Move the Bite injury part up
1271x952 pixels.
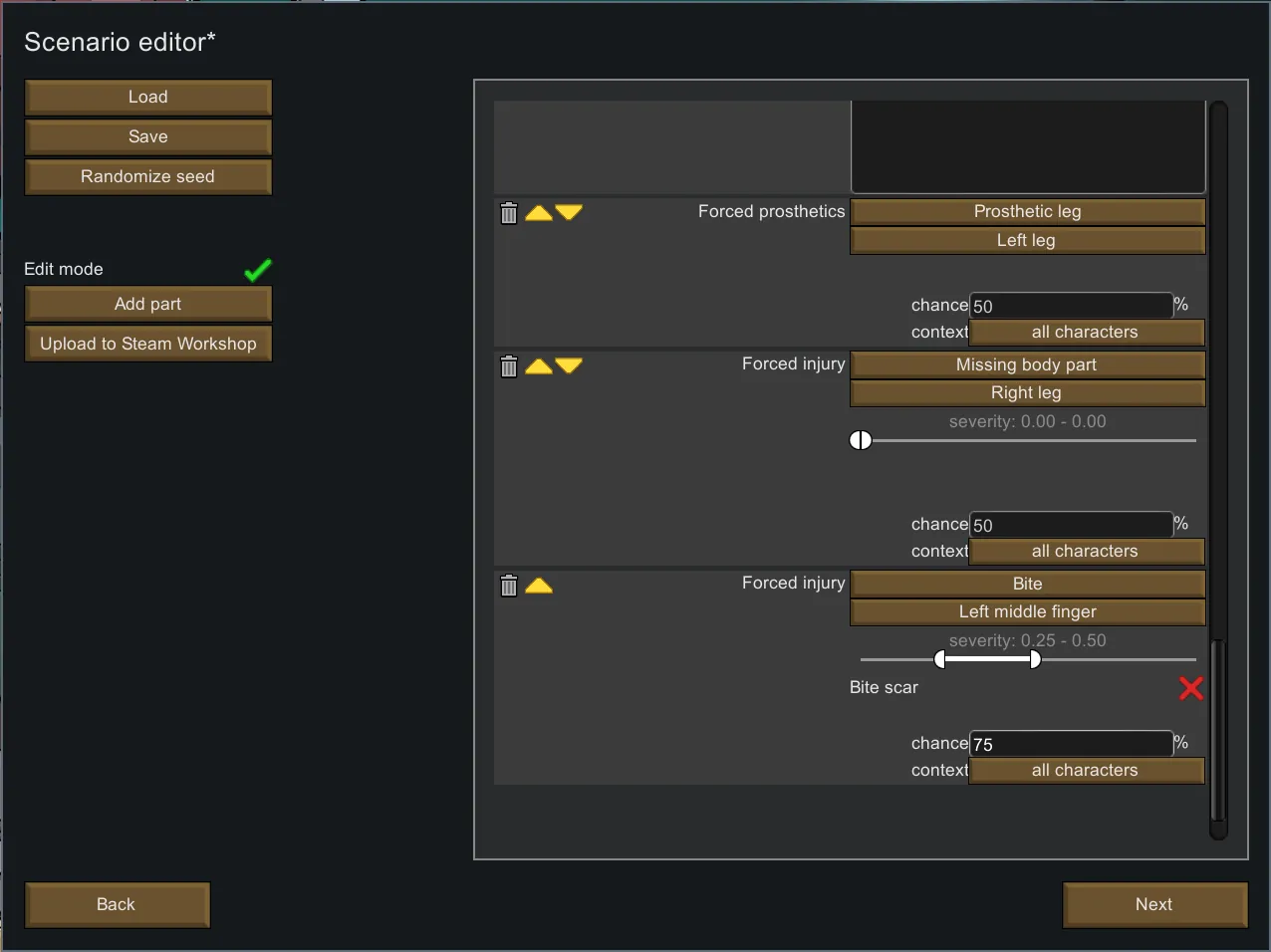click(539, 586)
